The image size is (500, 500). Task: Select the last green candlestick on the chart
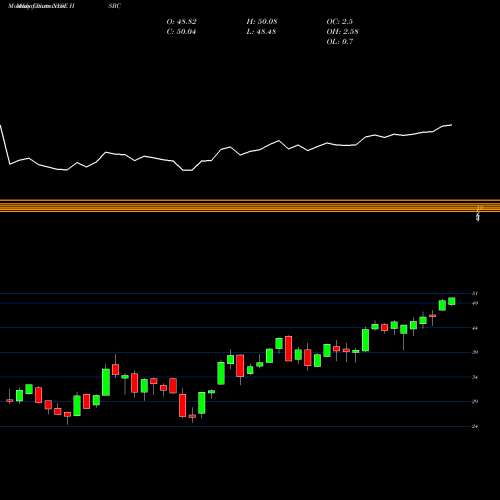tap(452, 301)
